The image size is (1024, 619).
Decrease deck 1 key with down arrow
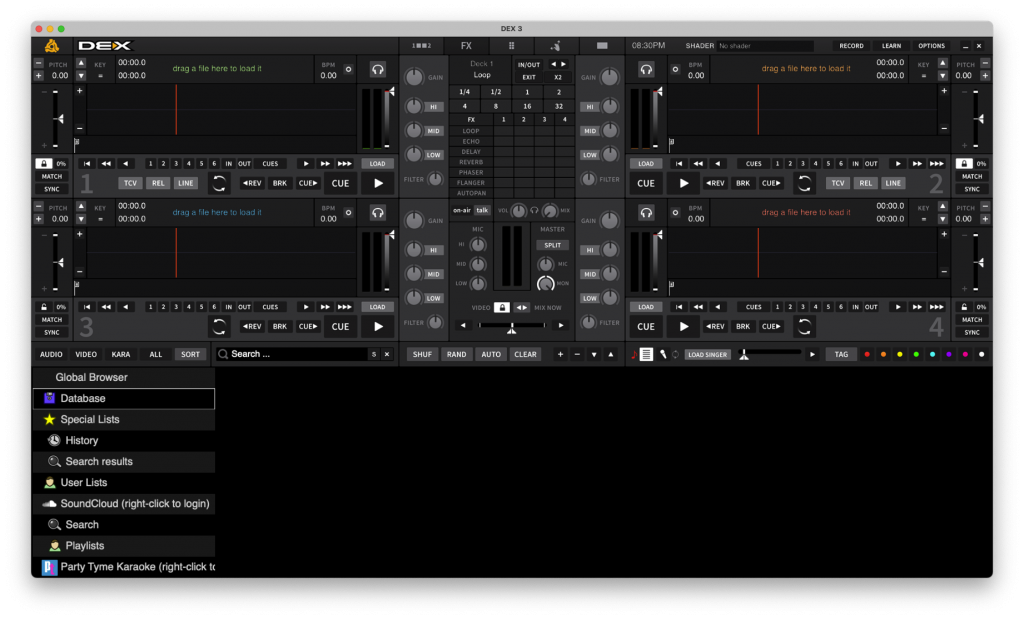[x=81, y=76]
